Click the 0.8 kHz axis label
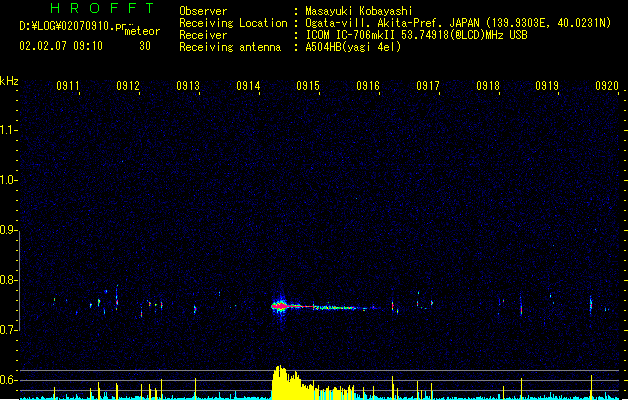The image size is (629, 400). [x=8, y=280]
